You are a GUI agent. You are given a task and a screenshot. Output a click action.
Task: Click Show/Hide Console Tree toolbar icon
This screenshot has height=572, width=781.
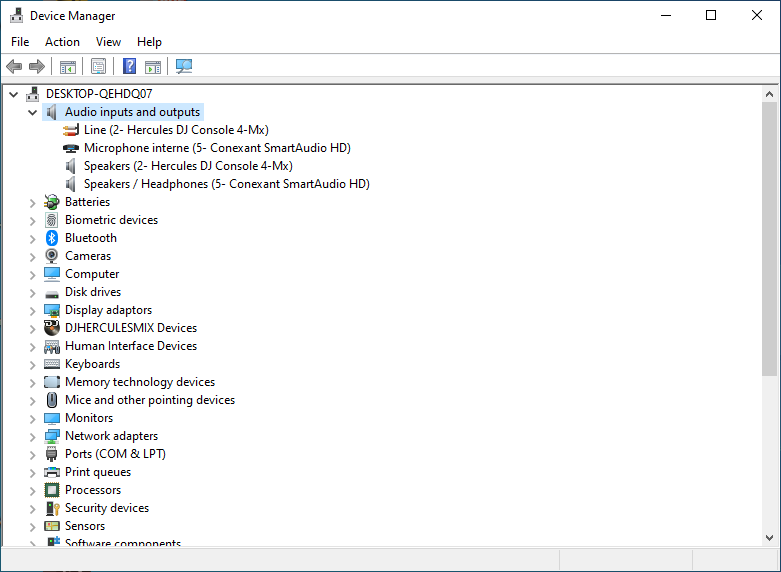[68, 66]
